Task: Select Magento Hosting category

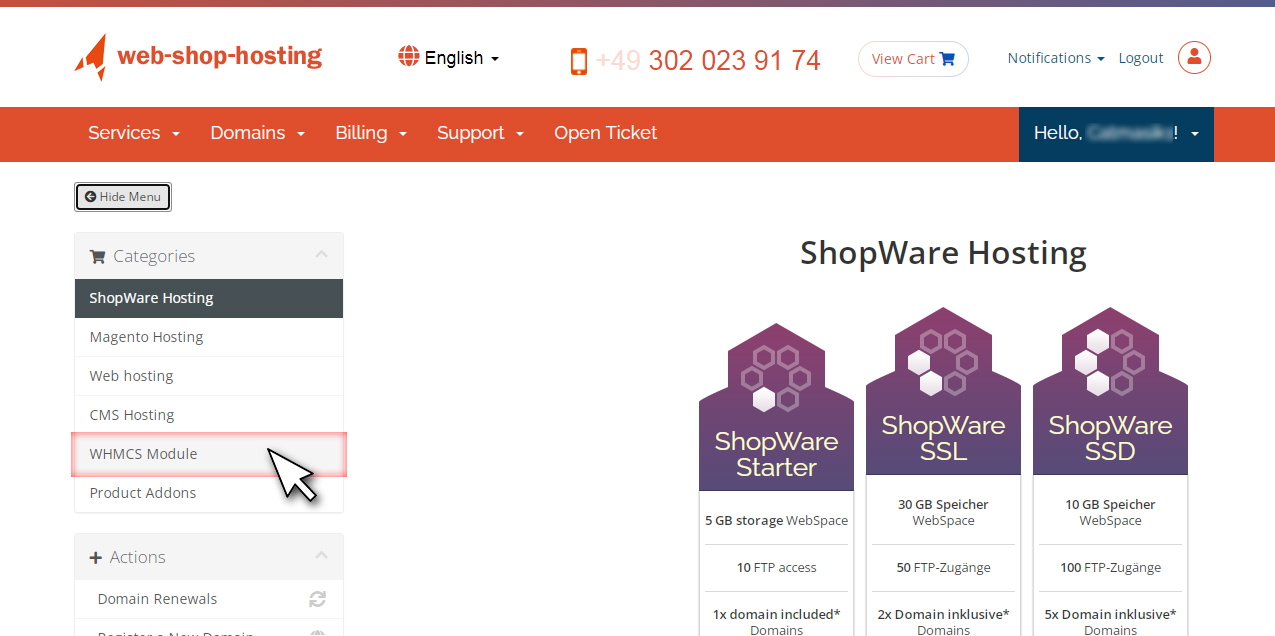Action: pos(209,337)
